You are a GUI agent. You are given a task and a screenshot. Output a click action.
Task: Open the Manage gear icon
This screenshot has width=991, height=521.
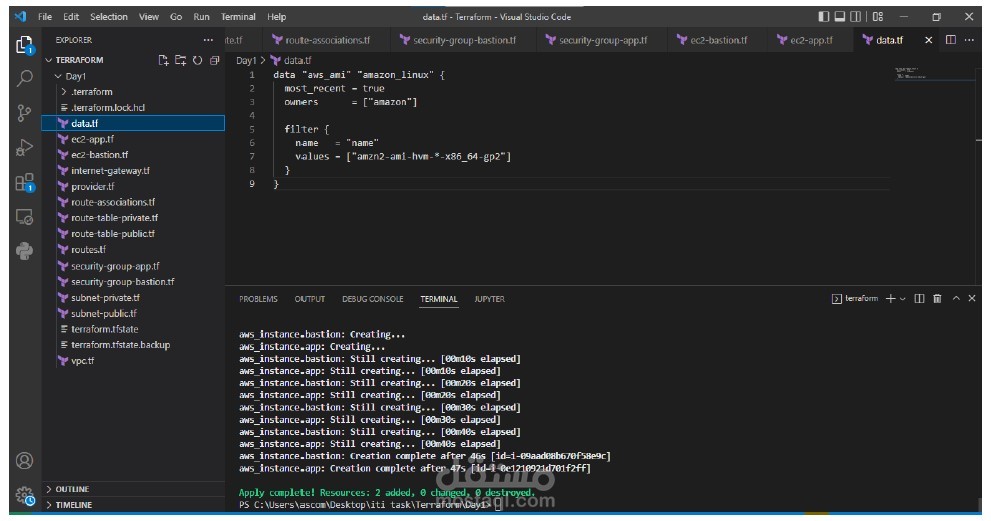(x=24, y=495)
